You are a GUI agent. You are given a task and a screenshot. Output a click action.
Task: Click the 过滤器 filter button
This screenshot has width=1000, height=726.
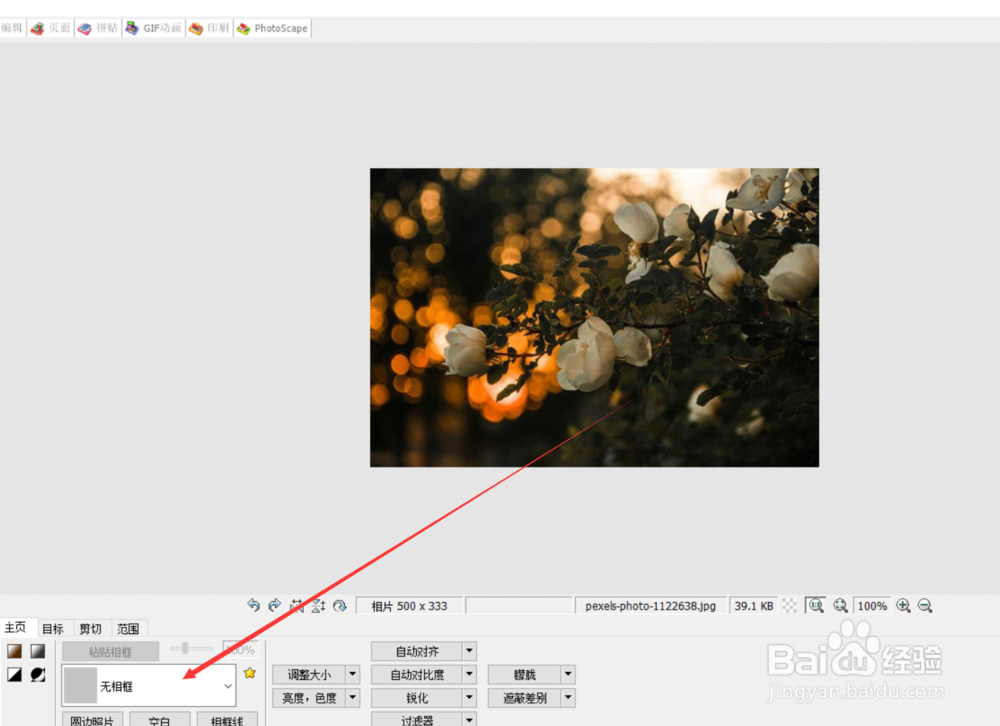[x=417, y=720]
